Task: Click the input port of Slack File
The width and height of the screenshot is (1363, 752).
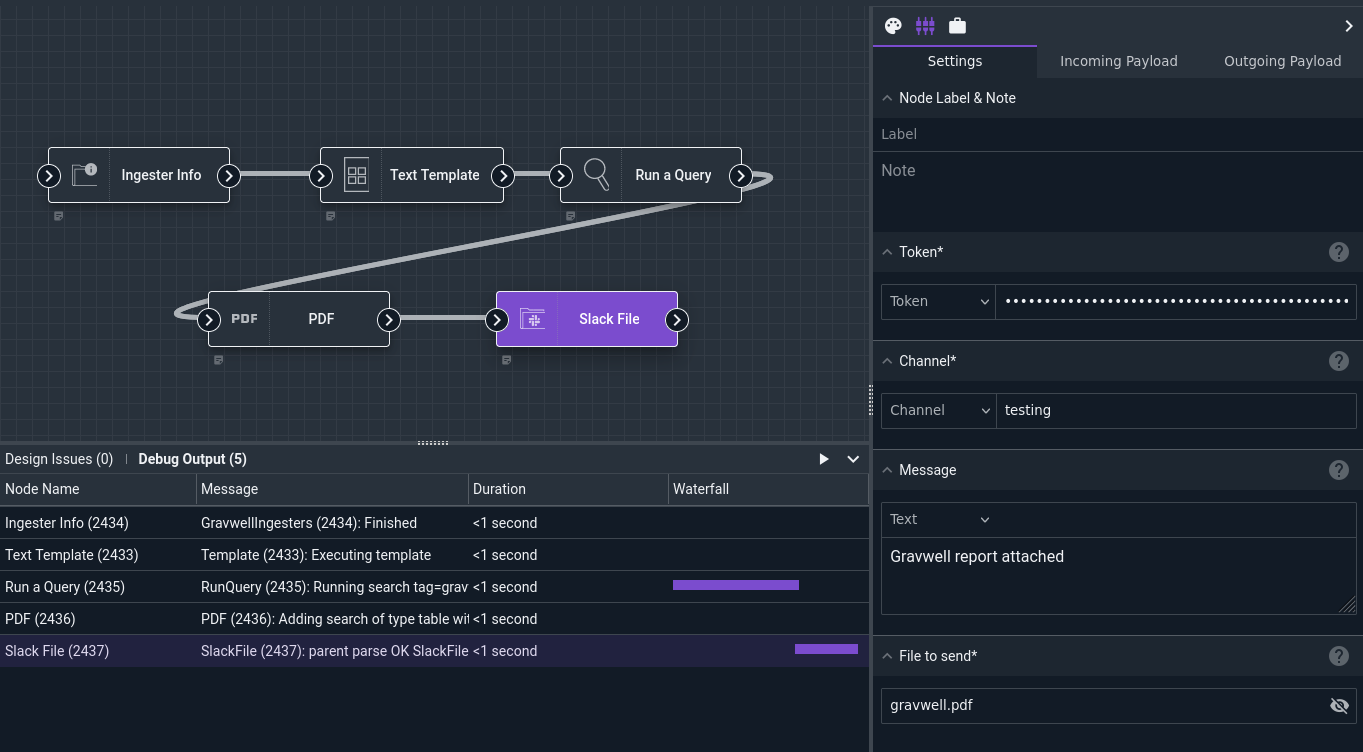Action: click(x=497, y=320)
